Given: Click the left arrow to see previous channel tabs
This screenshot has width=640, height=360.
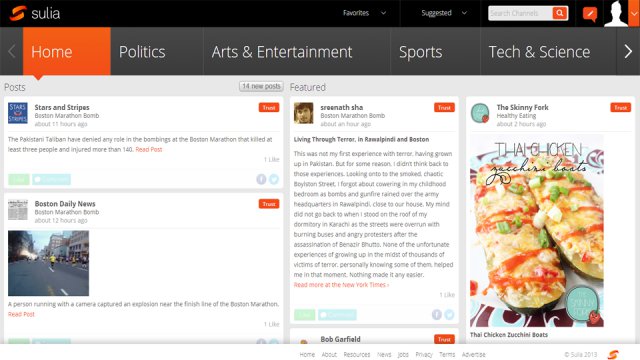Looking at the screenshot, I should (11, 51).
